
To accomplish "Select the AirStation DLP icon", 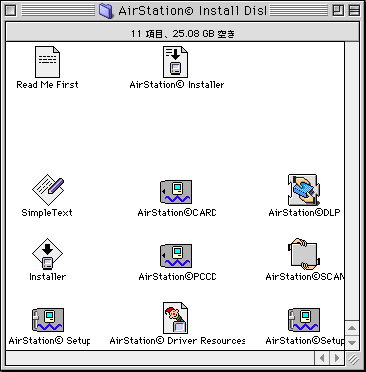I will coord(304,190).
